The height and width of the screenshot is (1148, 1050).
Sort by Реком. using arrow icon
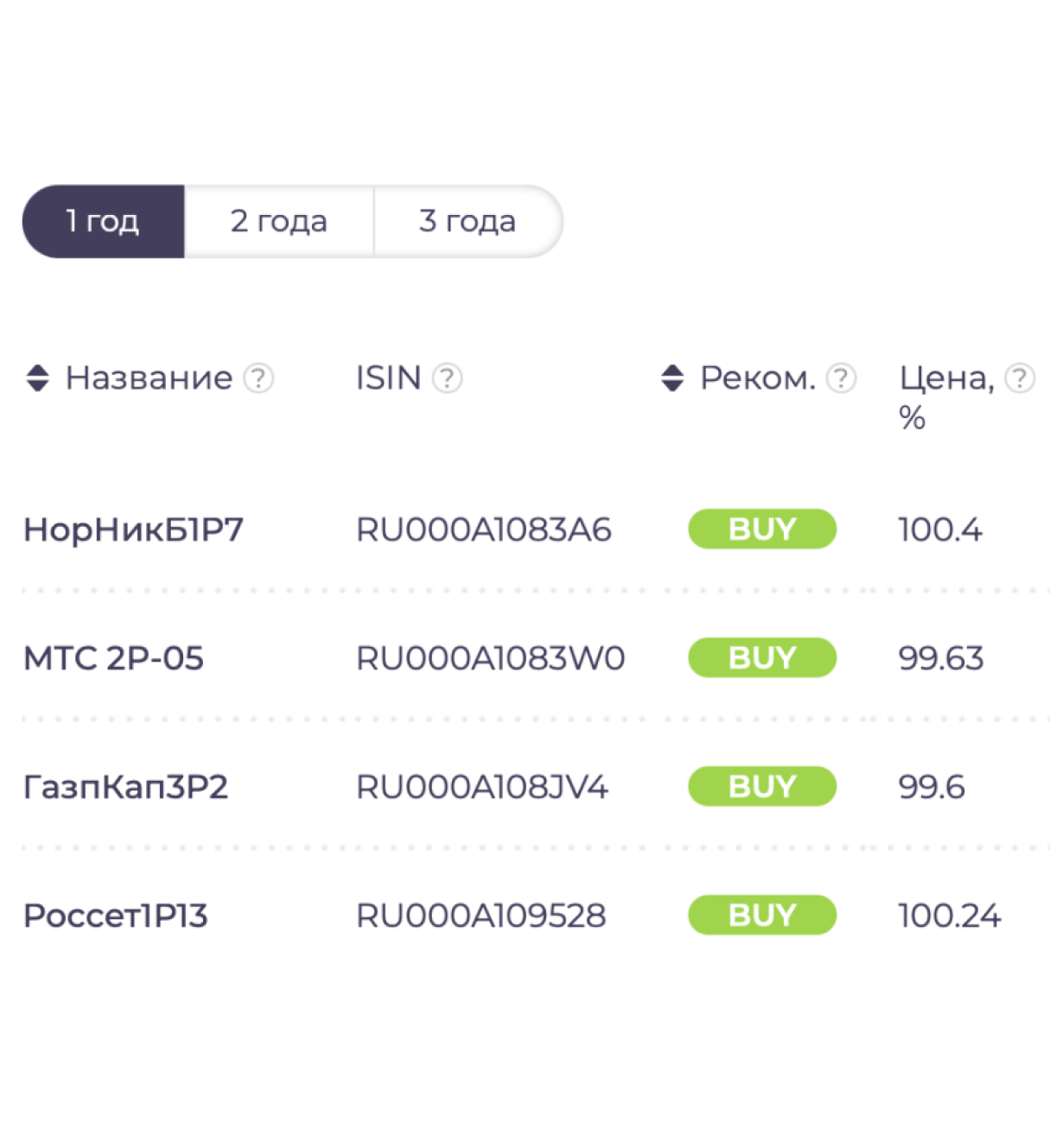tap(672, 378)
